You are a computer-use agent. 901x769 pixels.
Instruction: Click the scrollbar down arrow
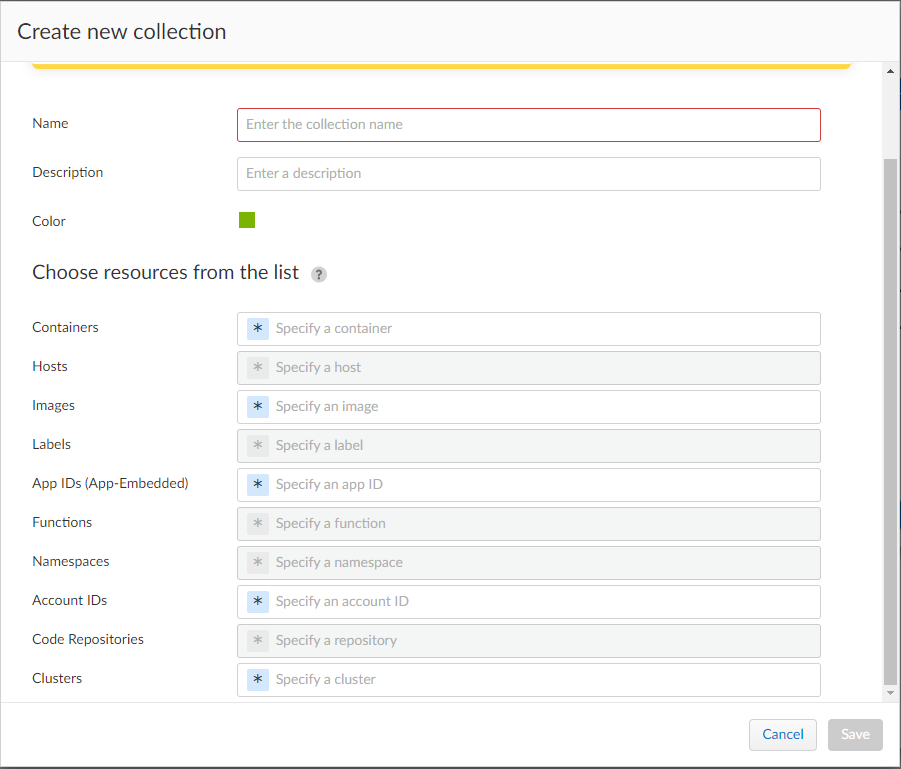[891, 693]
